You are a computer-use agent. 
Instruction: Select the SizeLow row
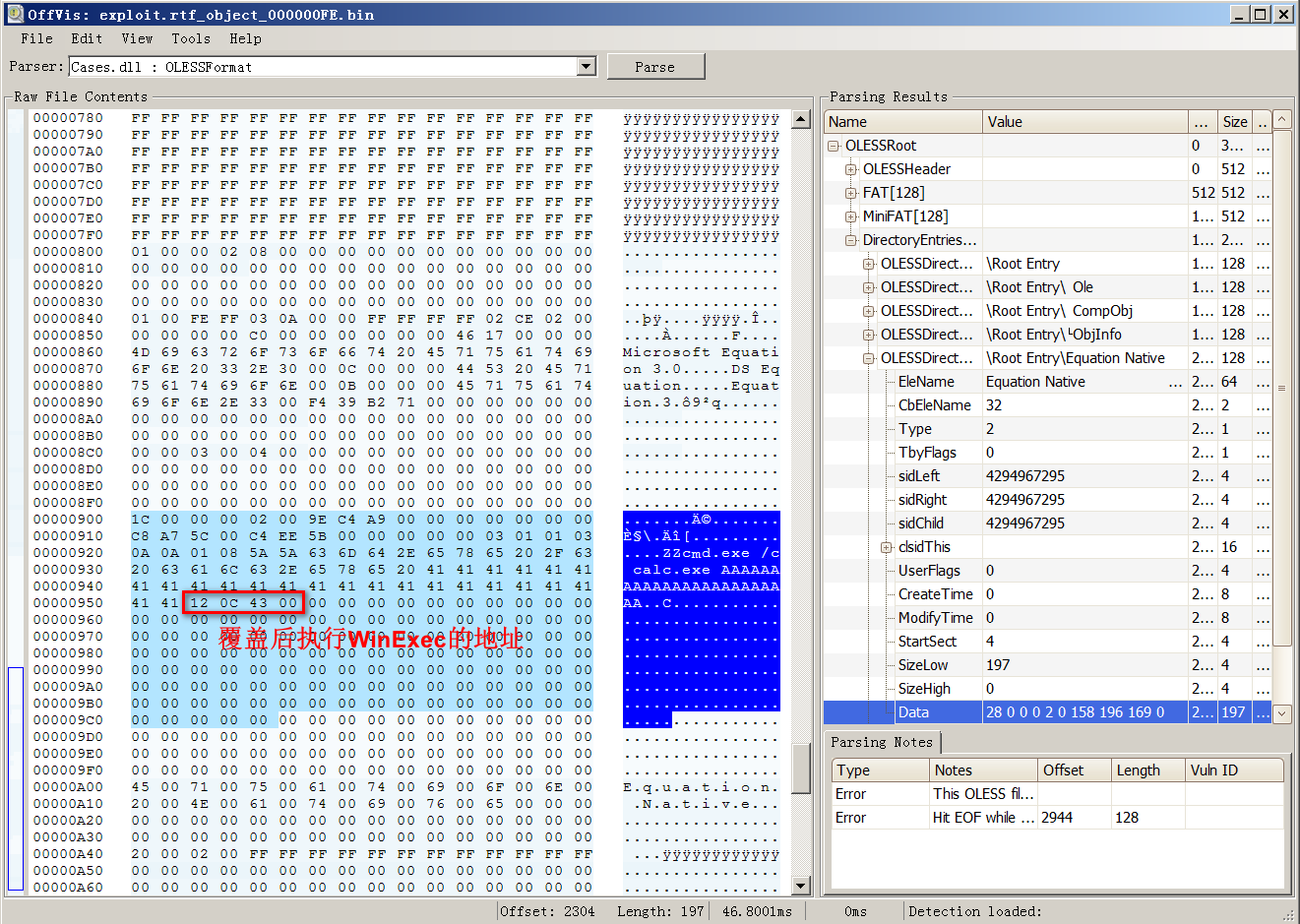point(1047,665)
